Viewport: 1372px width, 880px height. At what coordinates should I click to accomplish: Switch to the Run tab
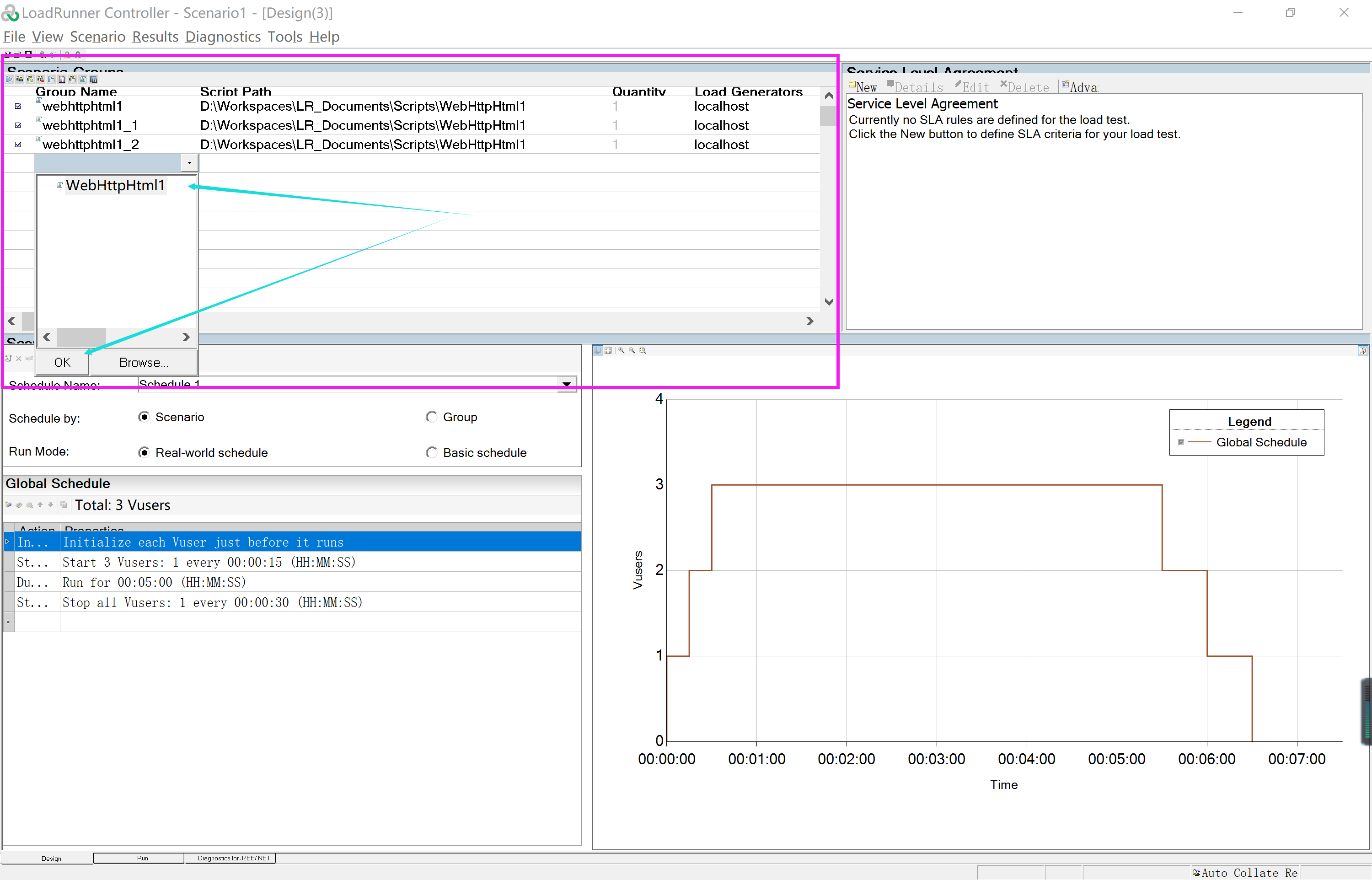142,858
